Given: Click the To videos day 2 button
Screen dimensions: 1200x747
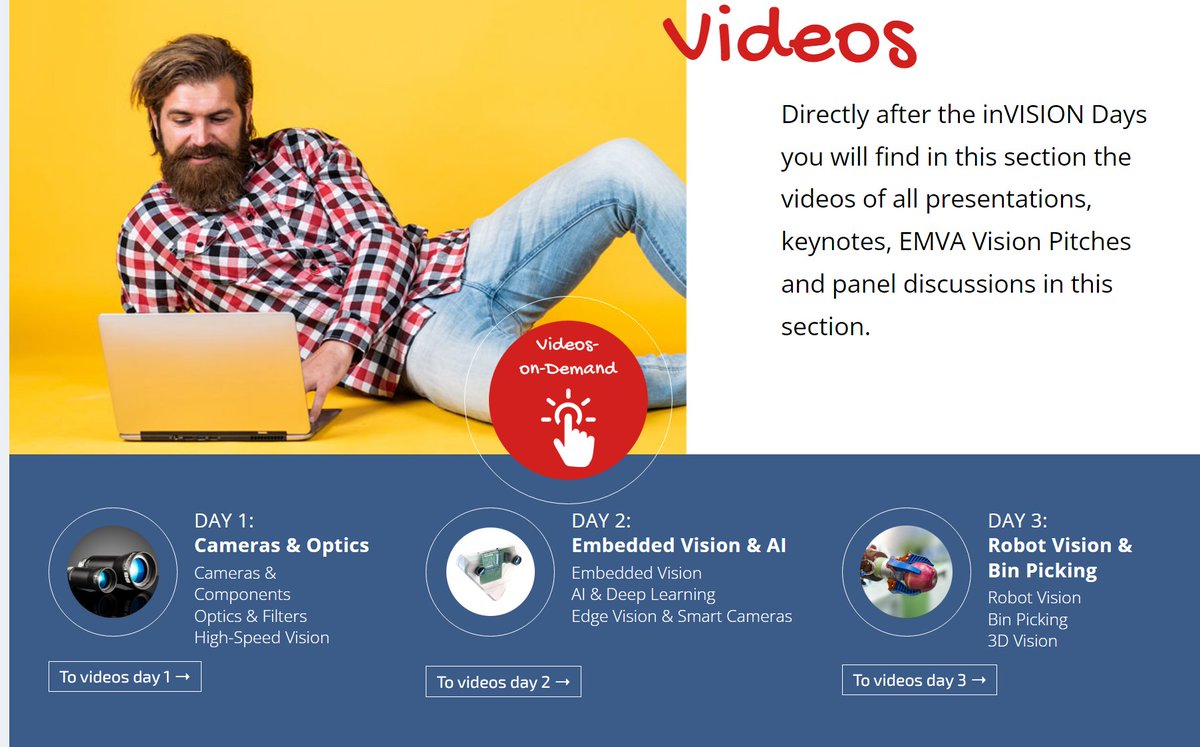Looking at the screenshot, I should [x=502, y=682].
